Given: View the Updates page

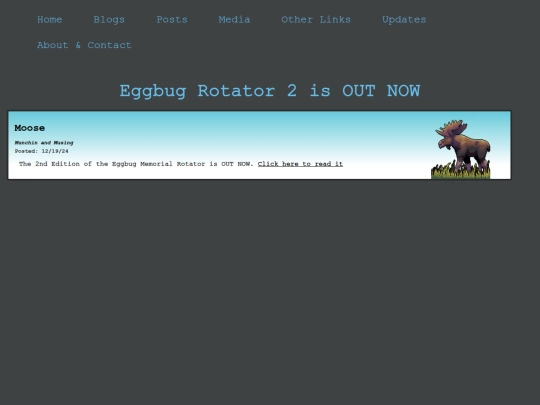Looking at the screenshot, I should pos(404,20).
